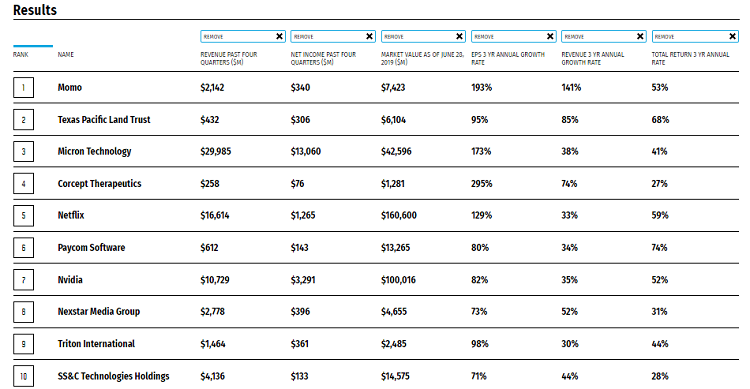
Task: Remove the Revenue Past Four Quarters column
Action: pyautogui.click(x=279, y=36)
